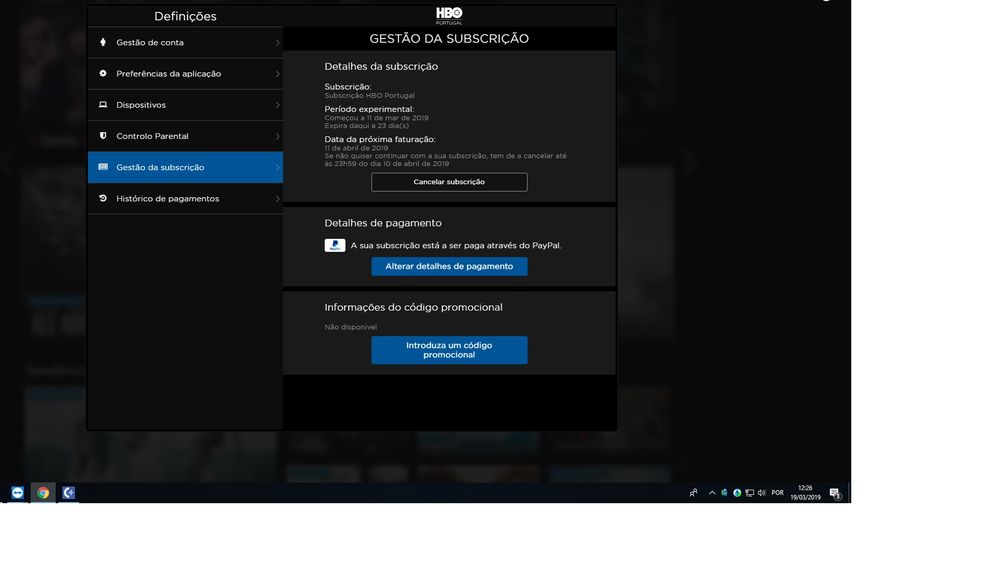Viewport: 999px width, 562px height.
Task: Click Alterar detalhes de pagamento button
Action: pos(449,266)
